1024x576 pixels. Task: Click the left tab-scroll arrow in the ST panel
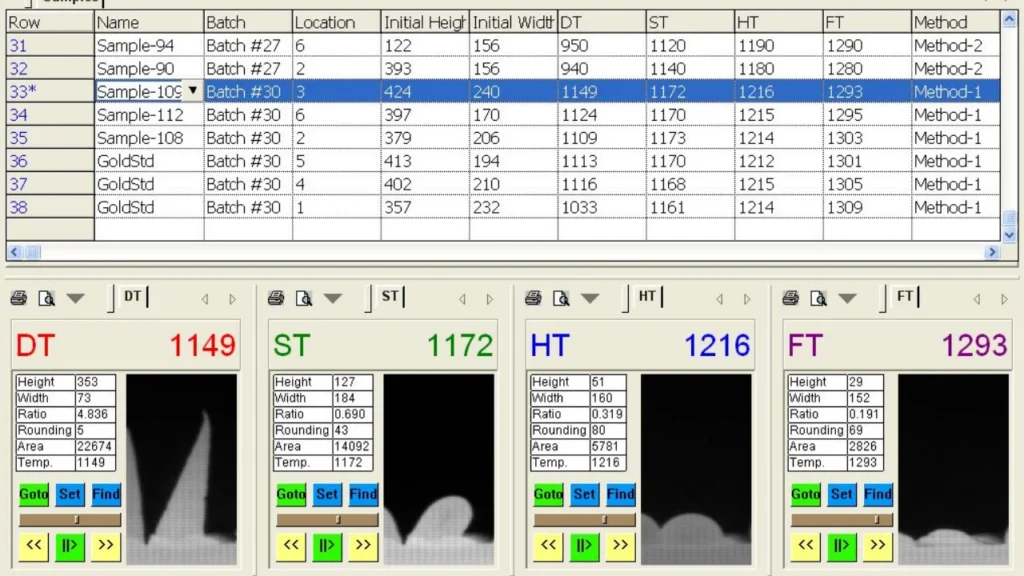coord(462,299)
